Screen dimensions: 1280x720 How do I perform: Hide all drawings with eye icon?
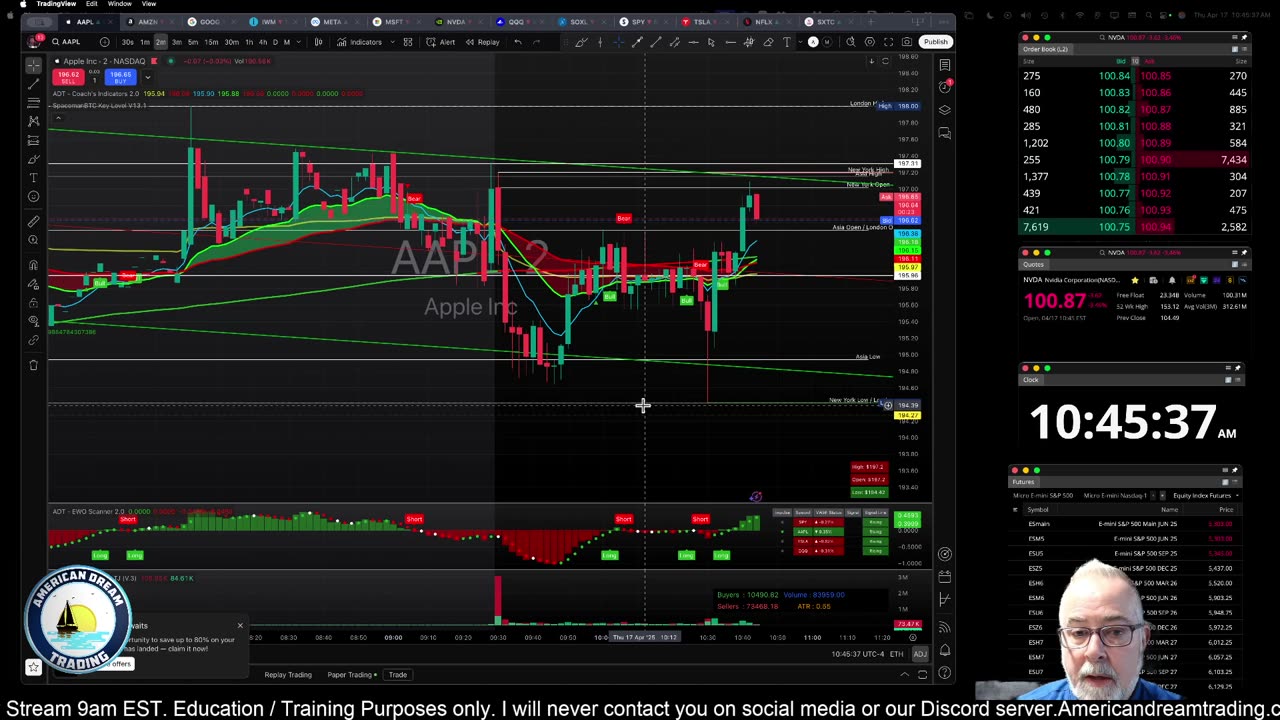33,322
